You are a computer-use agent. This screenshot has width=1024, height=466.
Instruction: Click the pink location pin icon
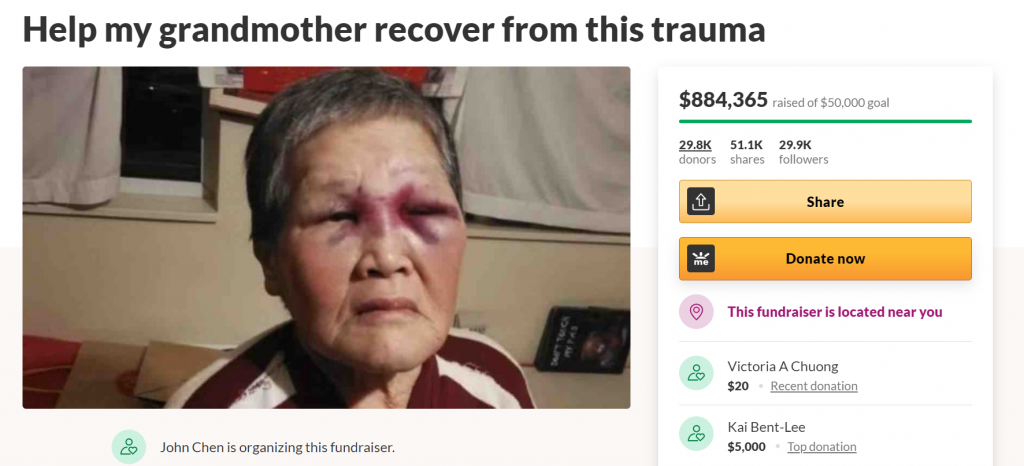pos(696,312)
